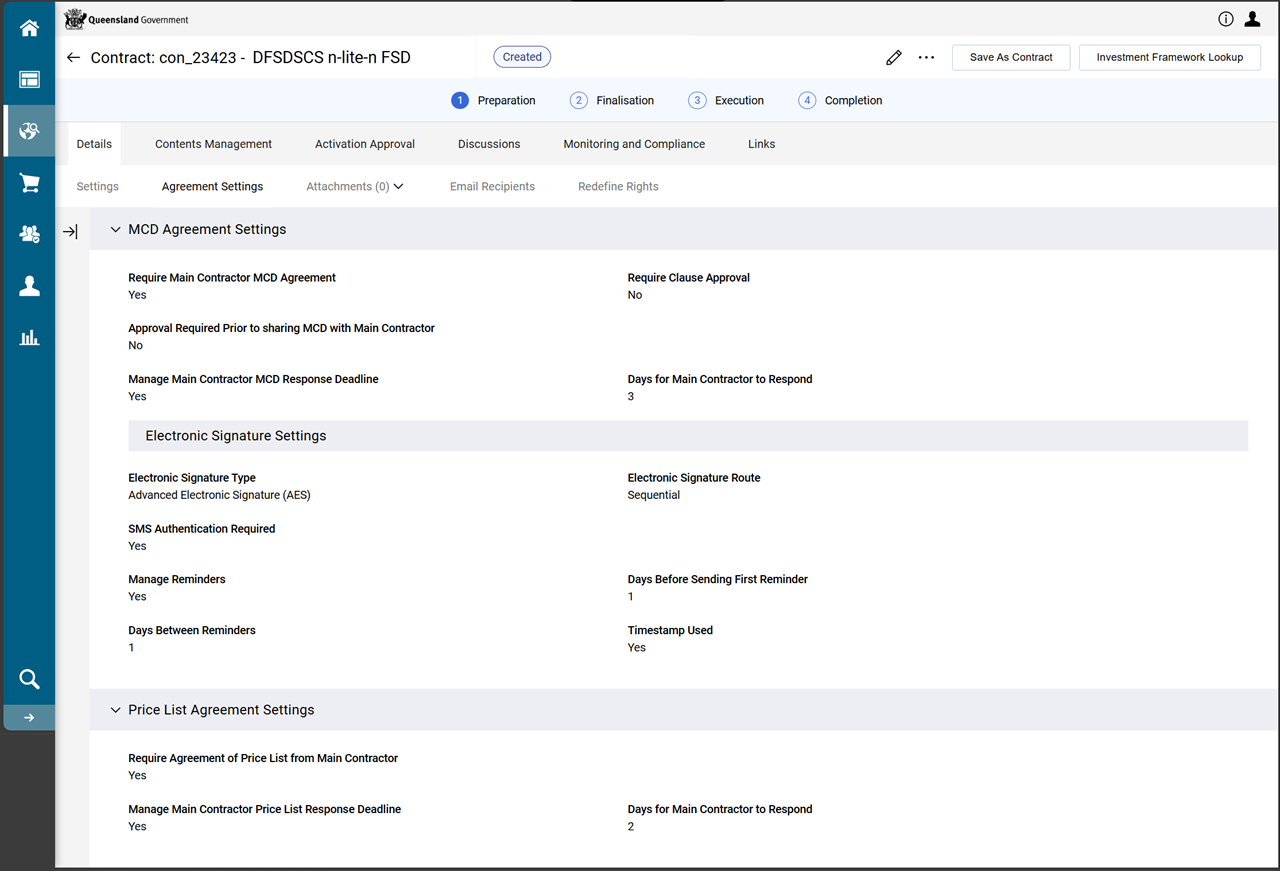Click the pencil edit icon on contract header
Image resolution: width=1280 pixels, height=872 pixels.
pyautogui.click(x=893, y=57)
